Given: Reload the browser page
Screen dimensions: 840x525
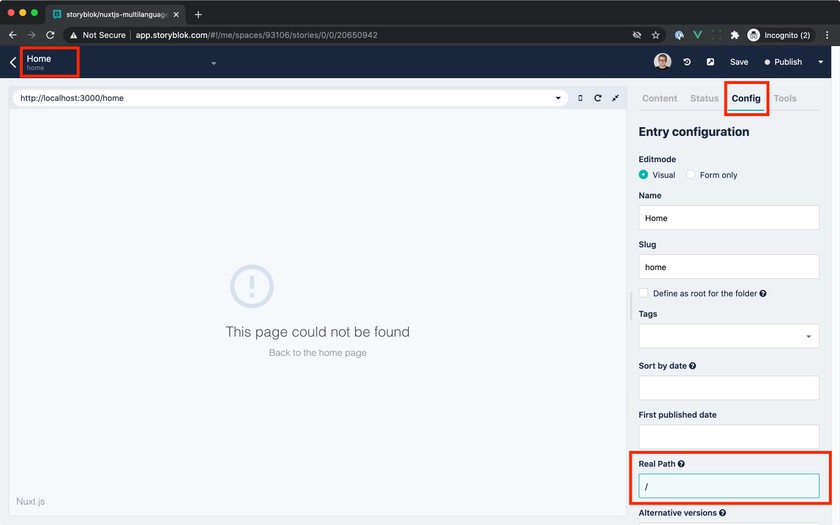Looking at the screenshot, I should pos(50,35).
